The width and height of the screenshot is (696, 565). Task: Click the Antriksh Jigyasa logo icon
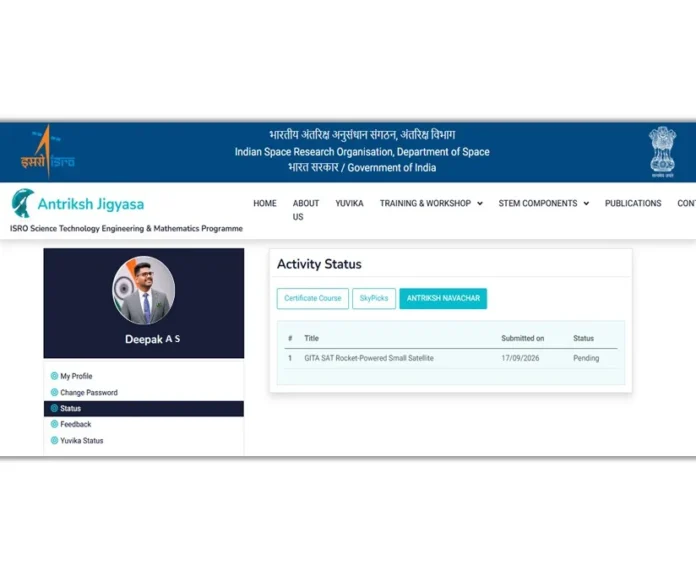pyautogui.click(x=23, y=203)
